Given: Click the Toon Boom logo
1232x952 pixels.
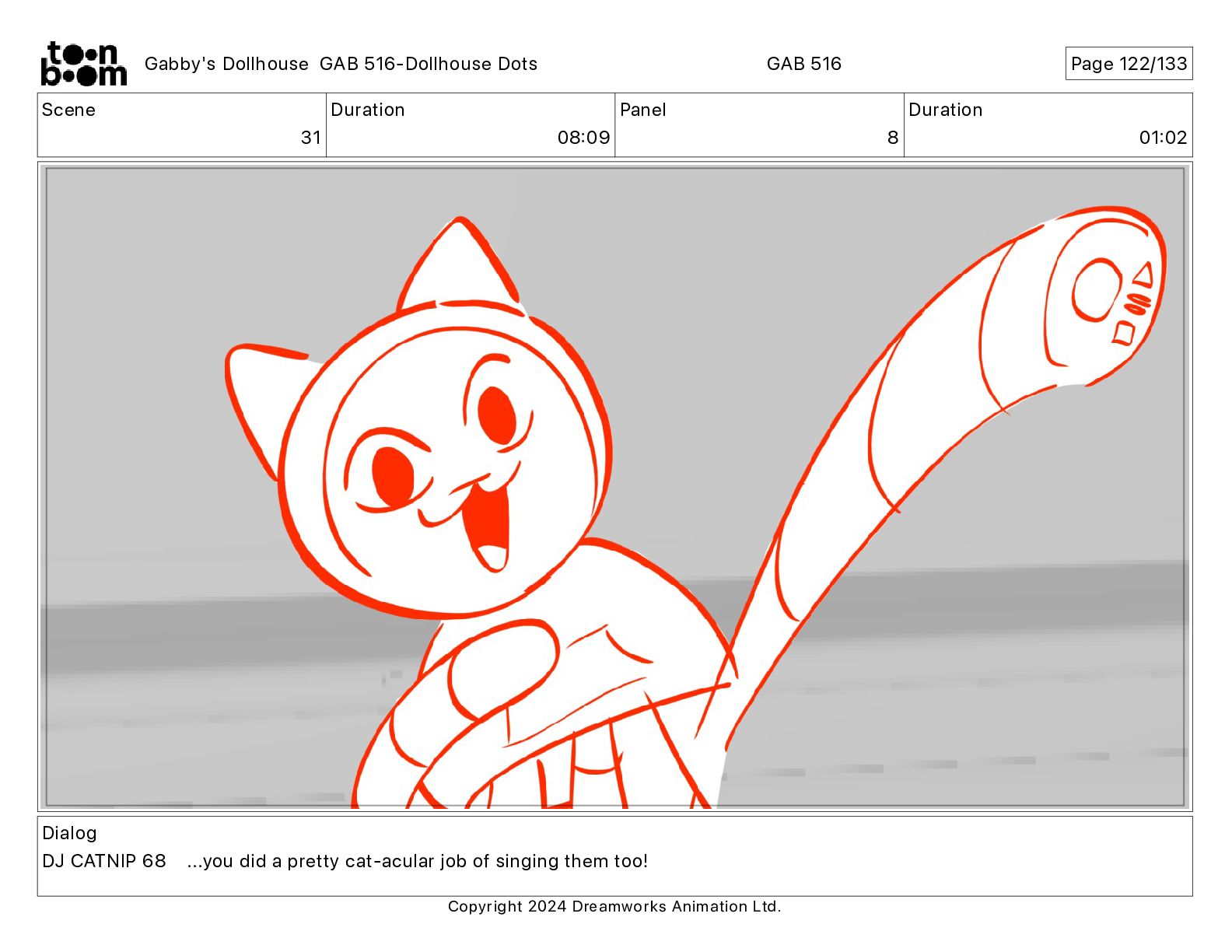Looking at the screenshot, I should coord(83,64).
